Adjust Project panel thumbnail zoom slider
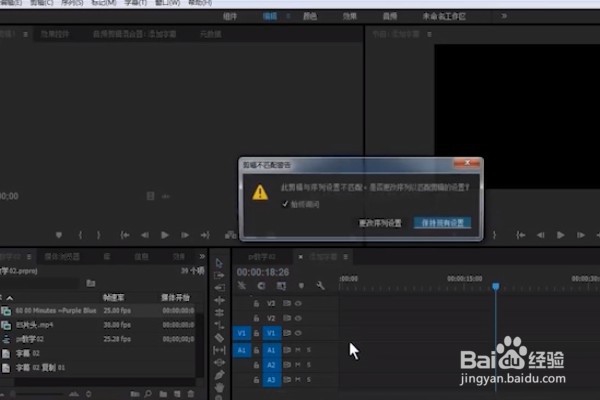This screenshot has height=400, width=600. [36, 393]
